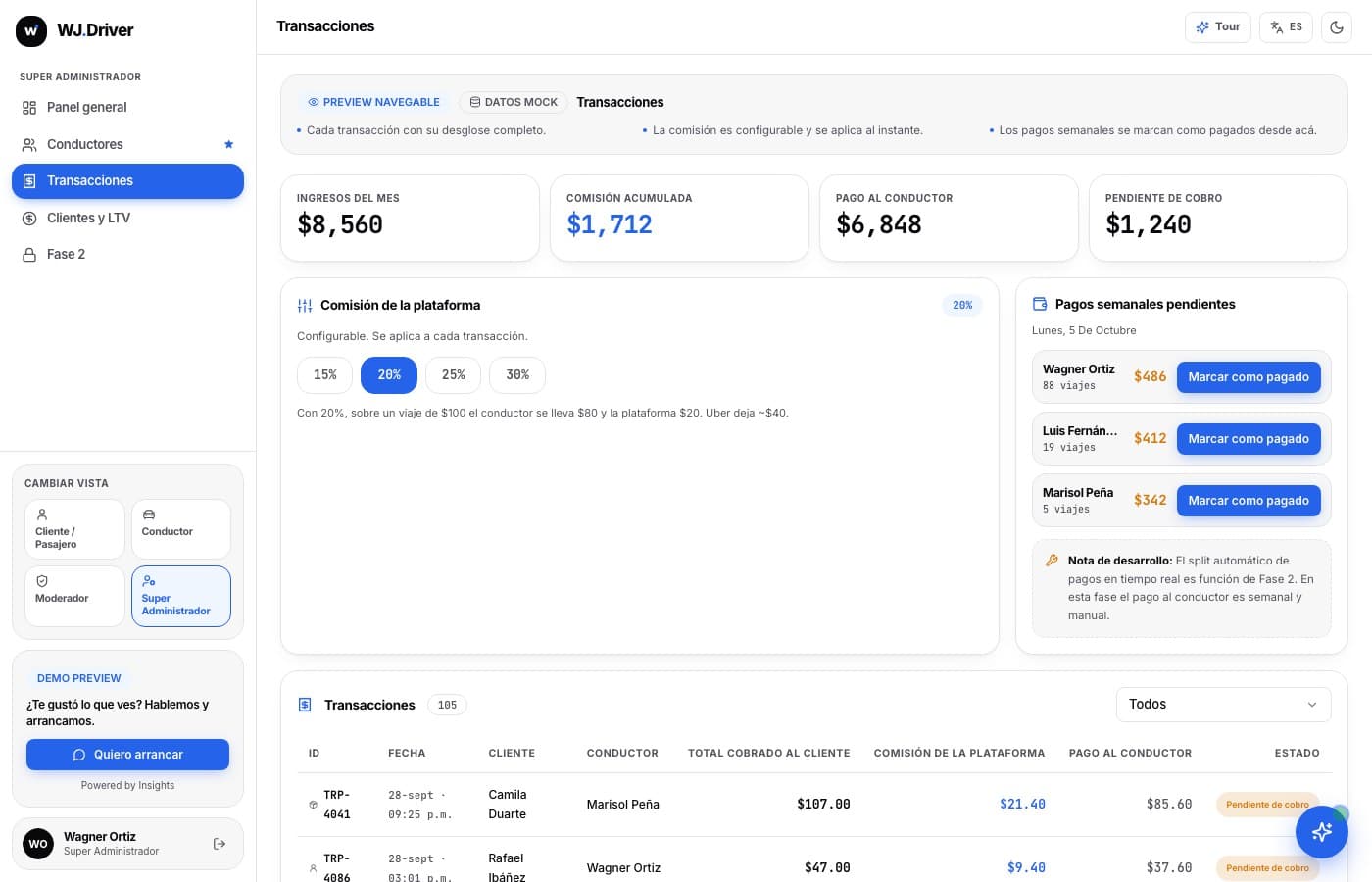Click the Pago al conductor value $6,848
Viewport: 1372px width, 882px height.
879,224
